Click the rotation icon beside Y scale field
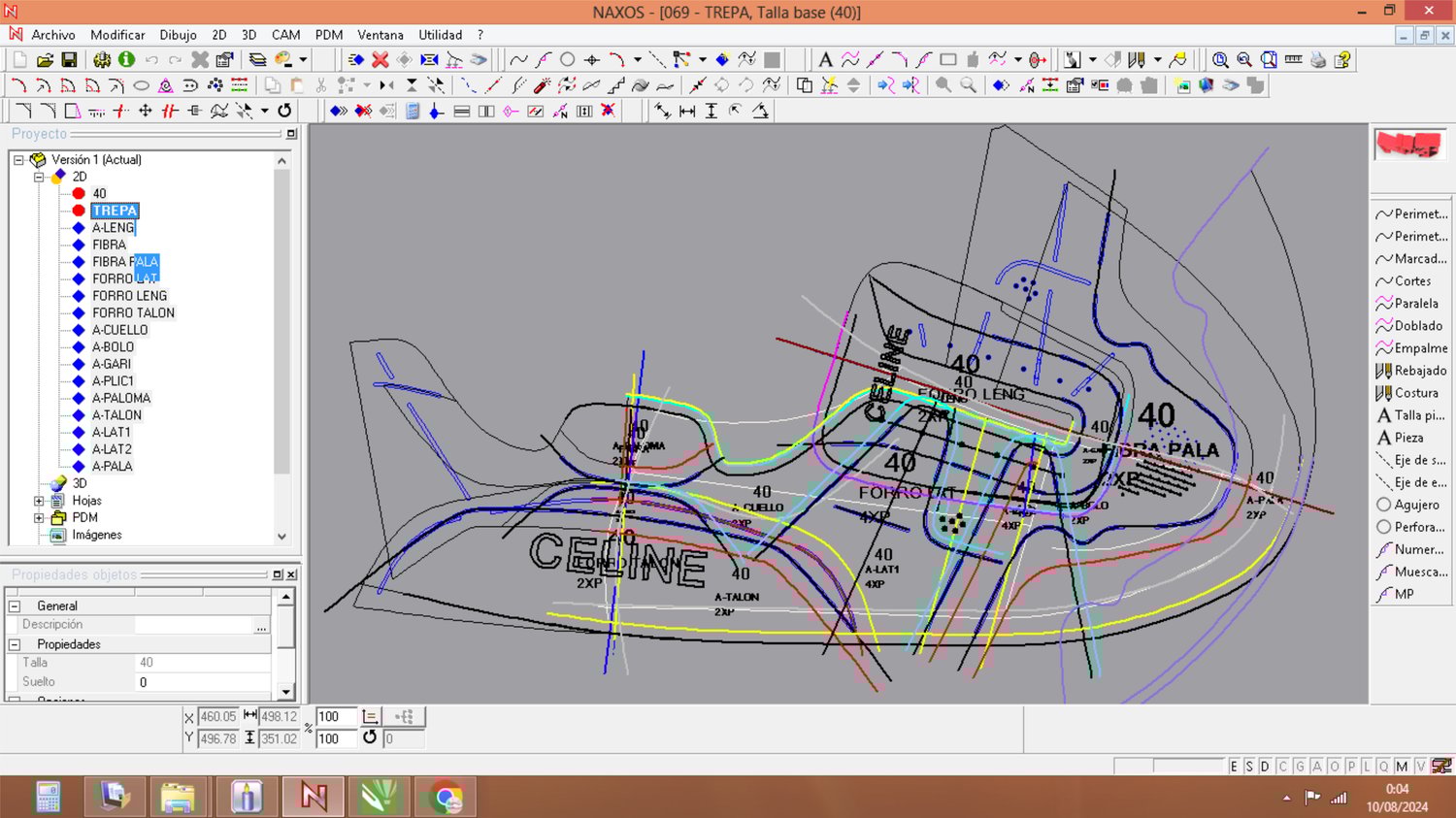1456x818 pixels. [x=370, y=738]
